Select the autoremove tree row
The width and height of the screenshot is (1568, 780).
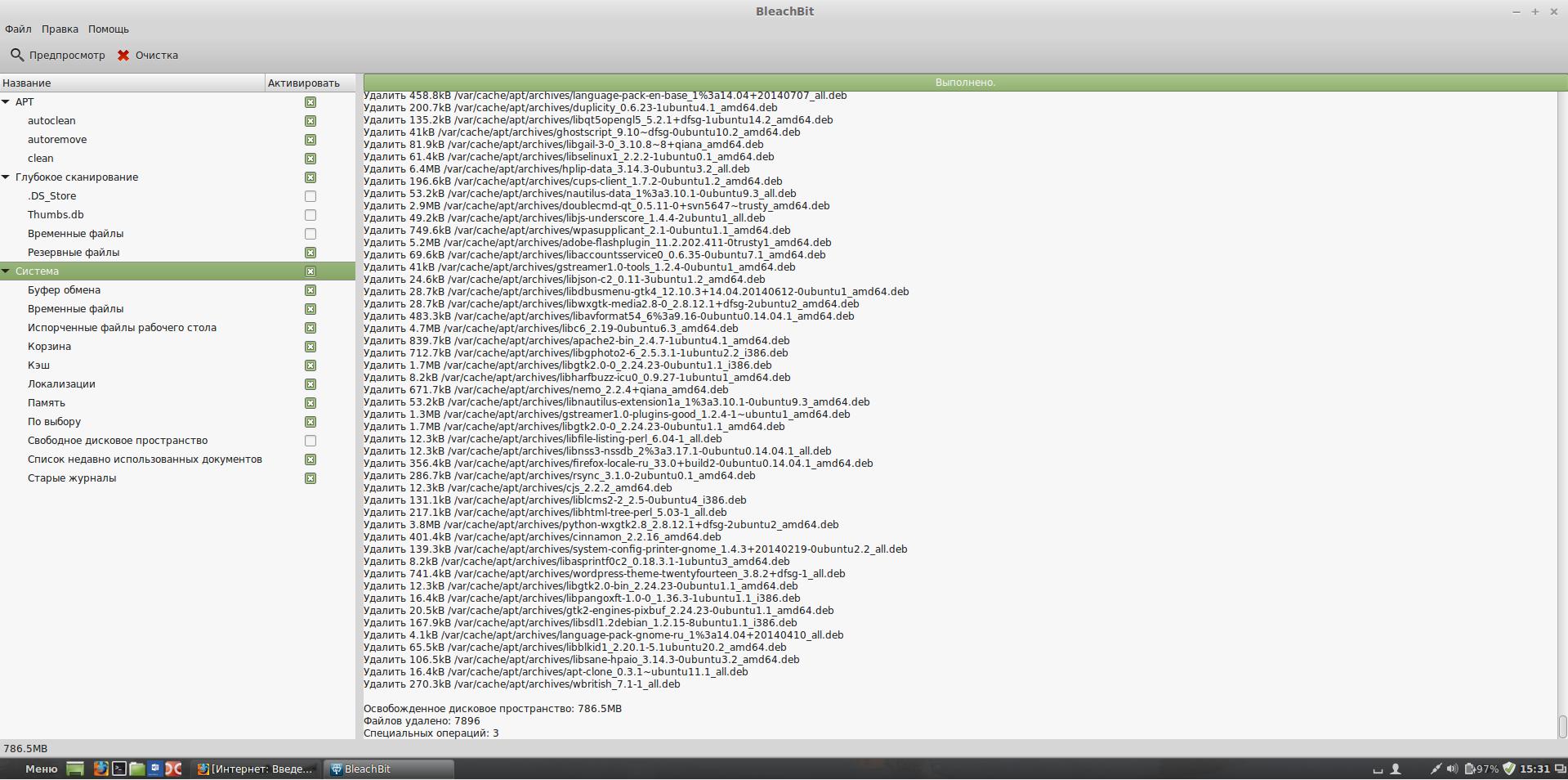pos(177,140)
